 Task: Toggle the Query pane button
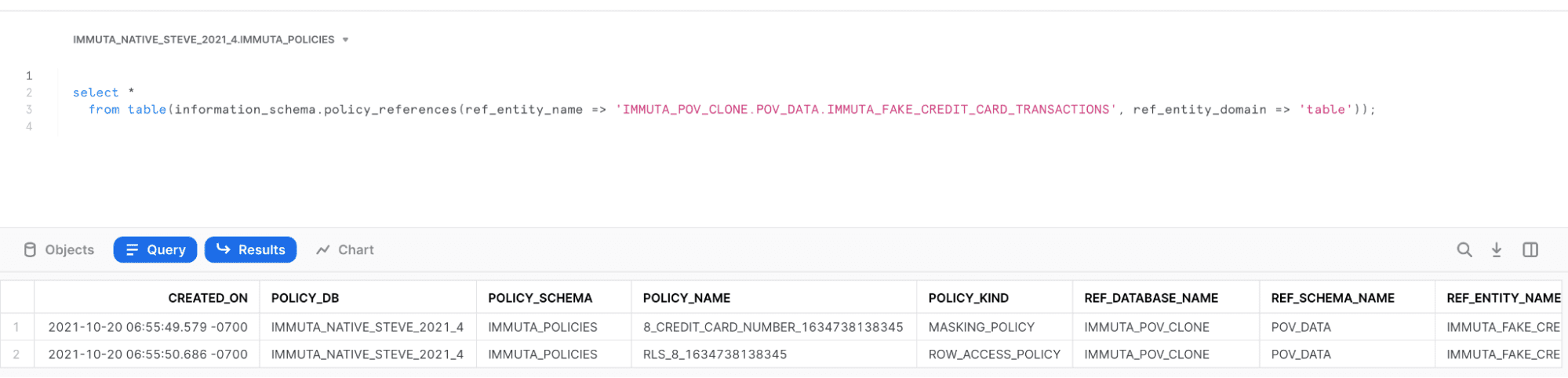click(155, 249)
